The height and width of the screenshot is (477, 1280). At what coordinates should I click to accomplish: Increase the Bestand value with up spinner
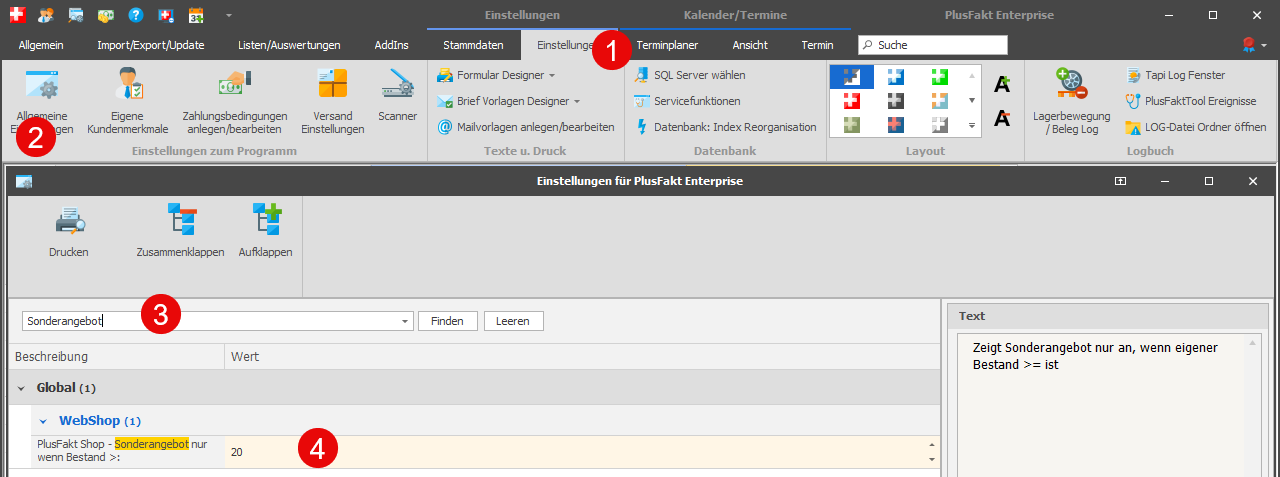(x=932, y=445)
